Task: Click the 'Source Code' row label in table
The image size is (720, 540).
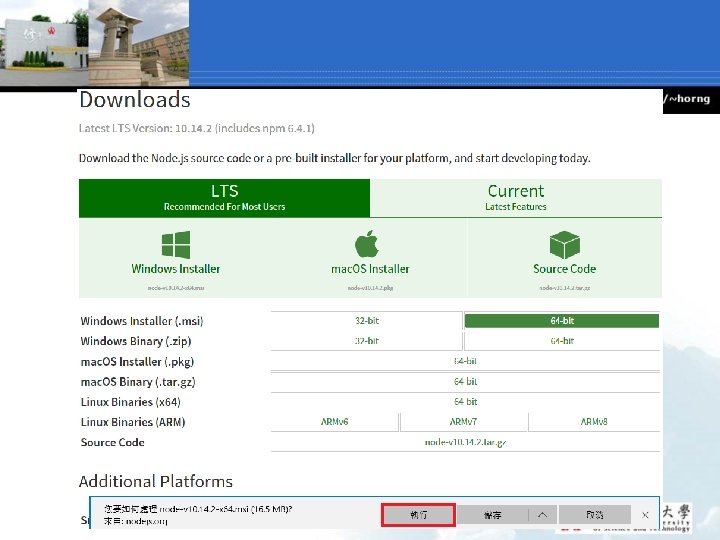Action: [112, 442]
